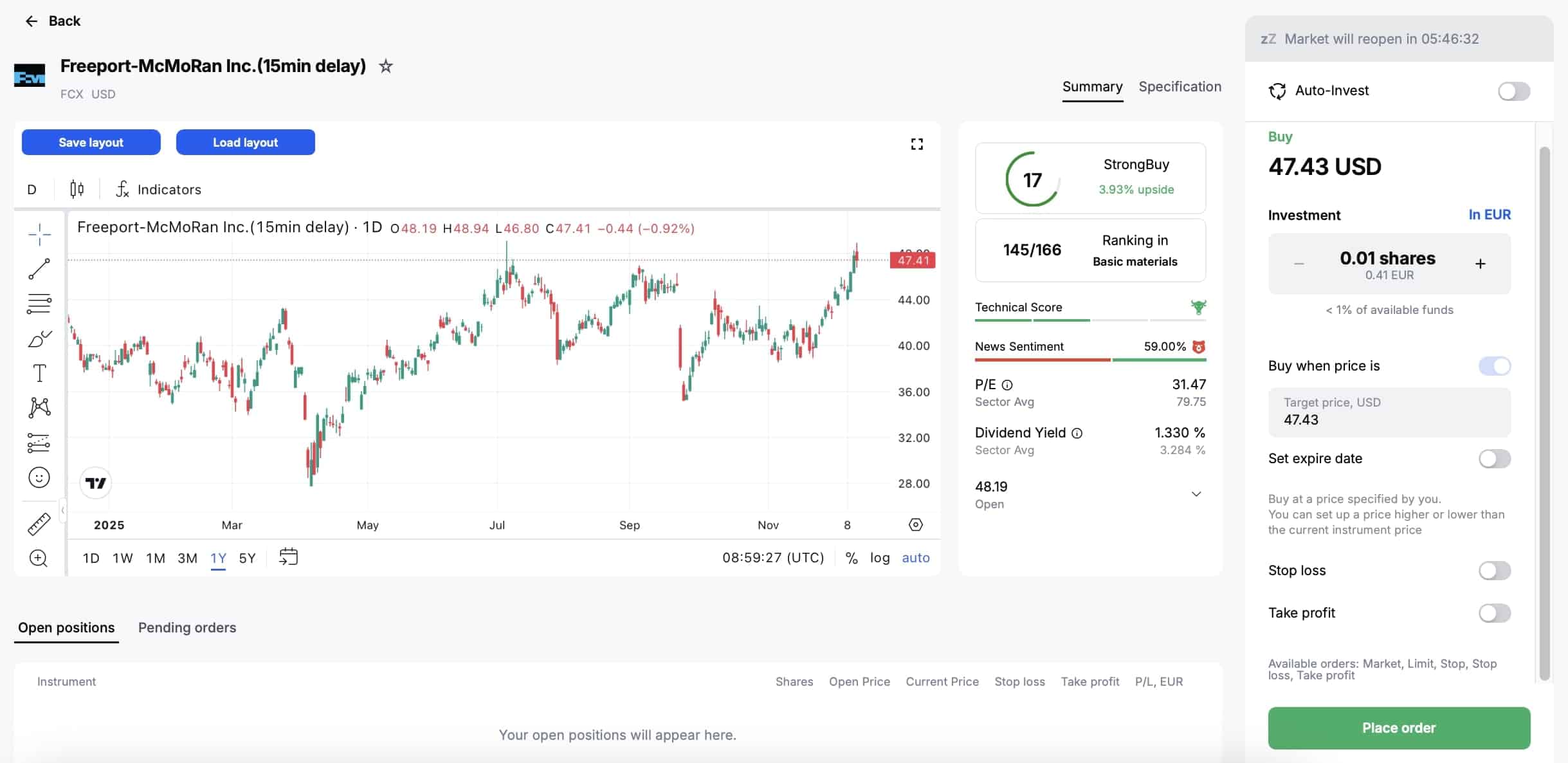Open the Indicators fx menu
1568x763 pixels.
(x=158, y=189)
